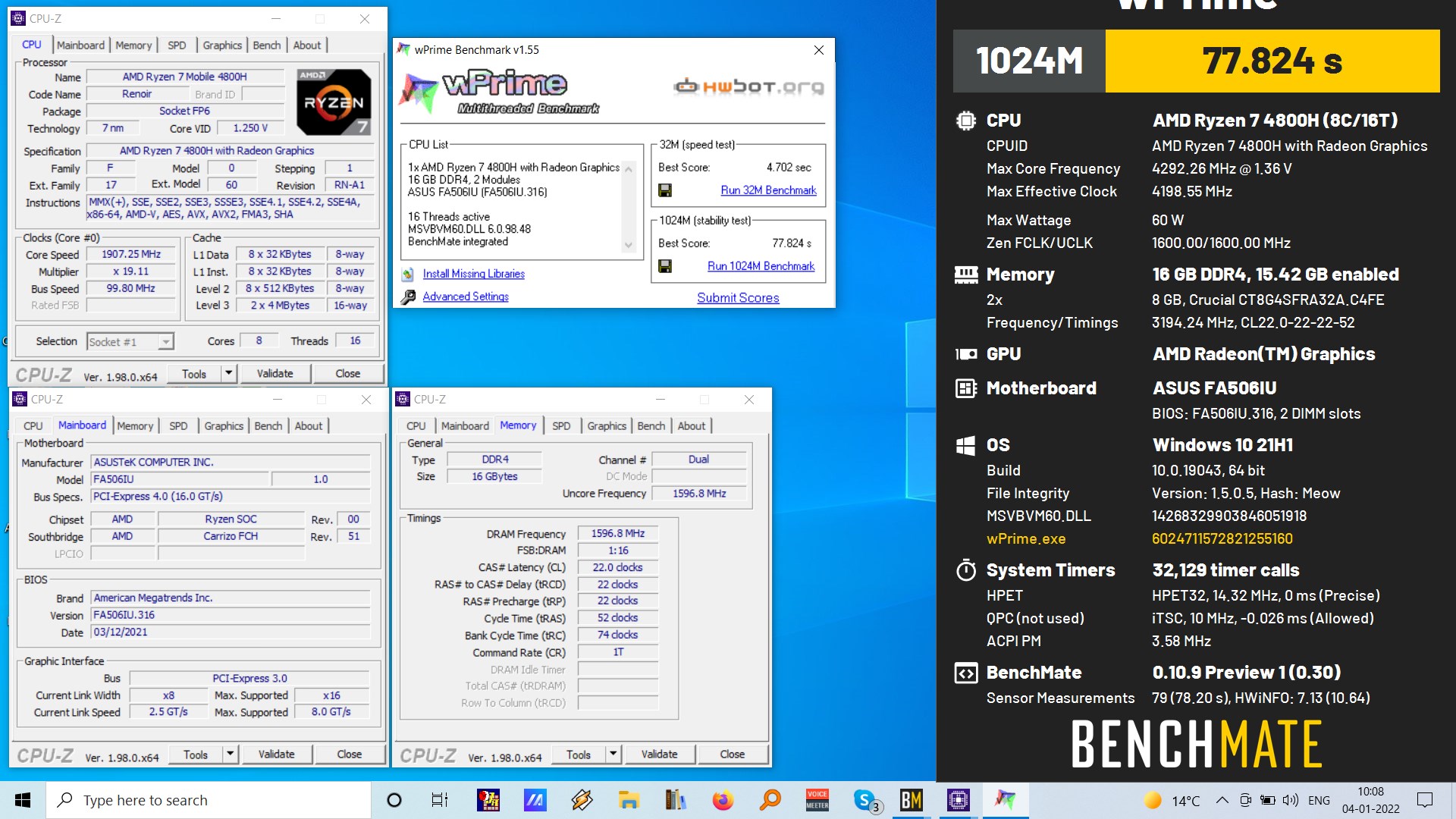1456x819 pixels.
Task: Click the taskbar search box
Action: (209, 800)
